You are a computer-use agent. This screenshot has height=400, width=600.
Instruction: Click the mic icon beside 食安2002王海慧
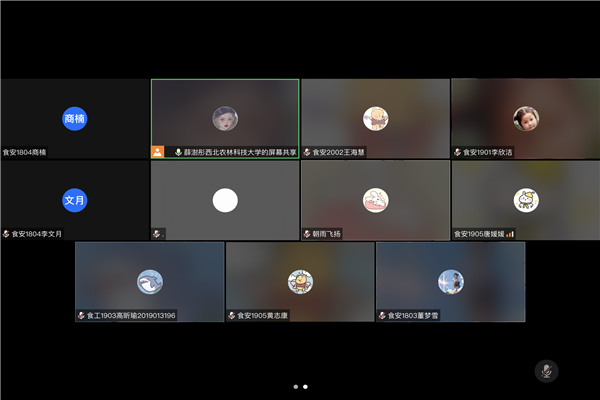308,152
